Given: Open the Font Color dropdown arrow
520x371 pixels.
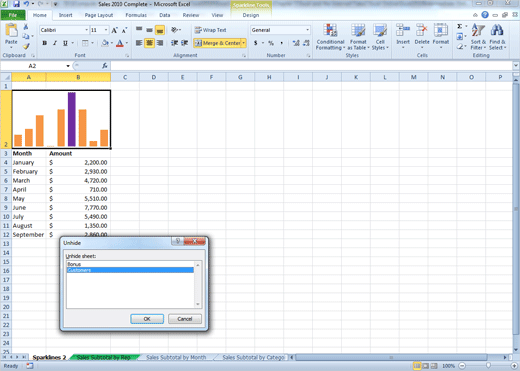Looking at the screenshot, I should coord(127,43).
